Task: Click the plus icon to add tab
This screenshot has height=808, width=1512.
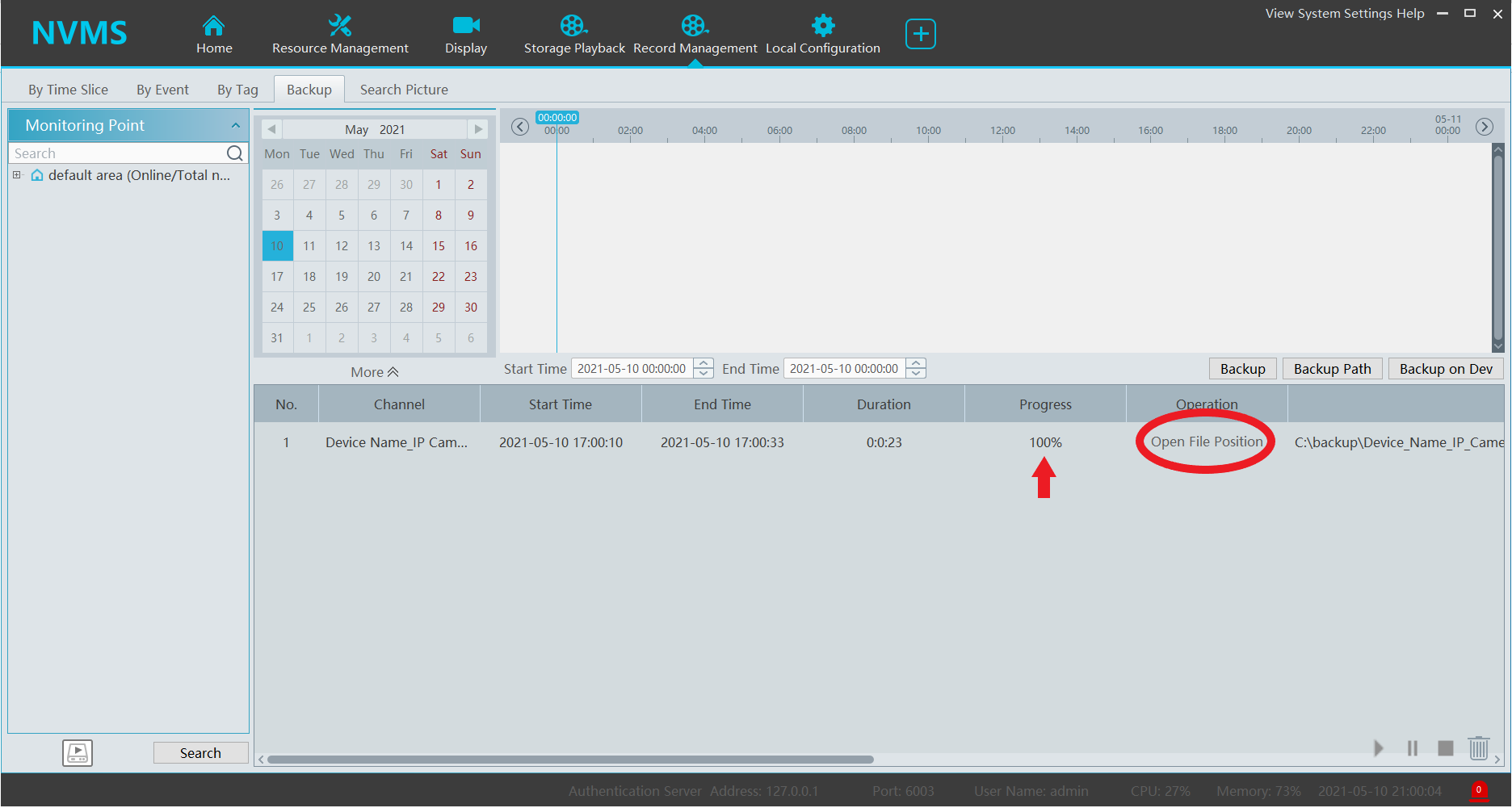Action: (x=920, y=34)
